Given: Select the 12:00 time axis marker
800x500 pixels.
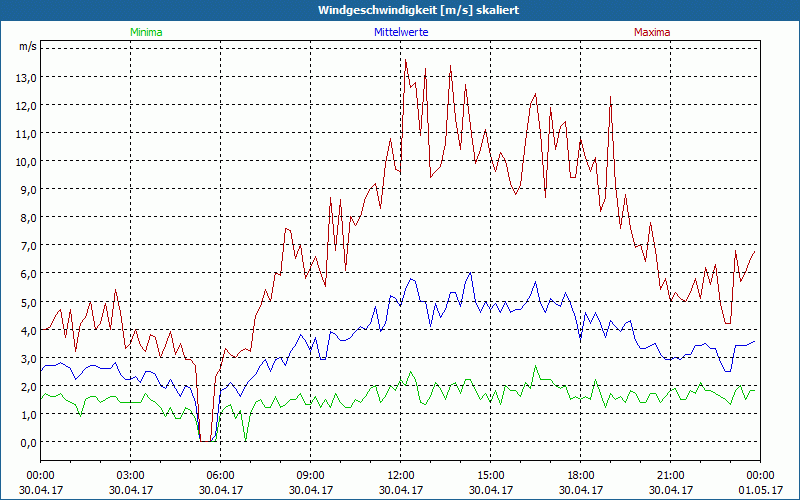Looking at the screenshot, I should coord(400,475).
